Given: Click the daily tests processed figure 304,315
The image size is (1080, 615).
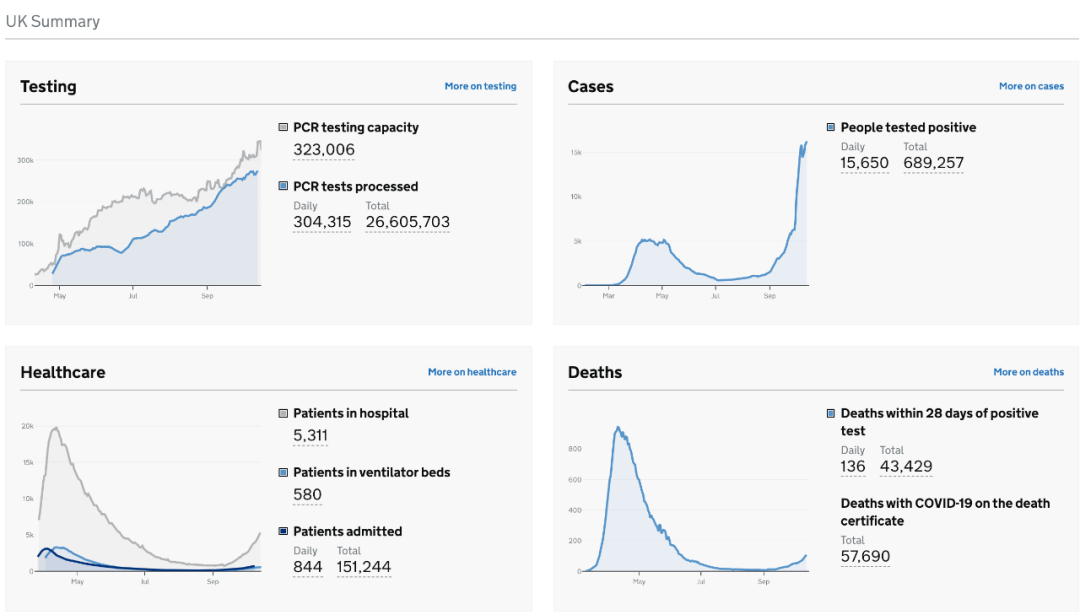Looking at the screenshot, I should coord(322,222).
